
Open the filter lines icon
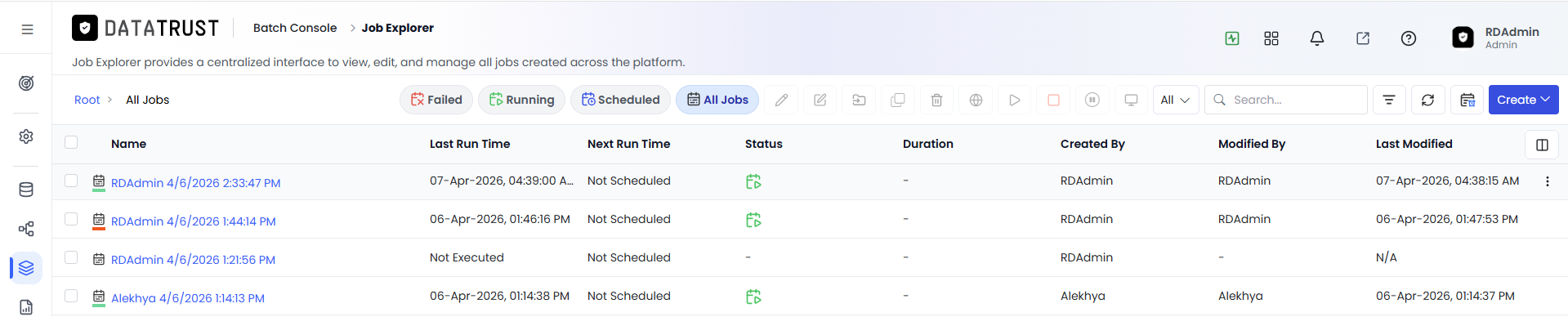(x=1389, y=100)
